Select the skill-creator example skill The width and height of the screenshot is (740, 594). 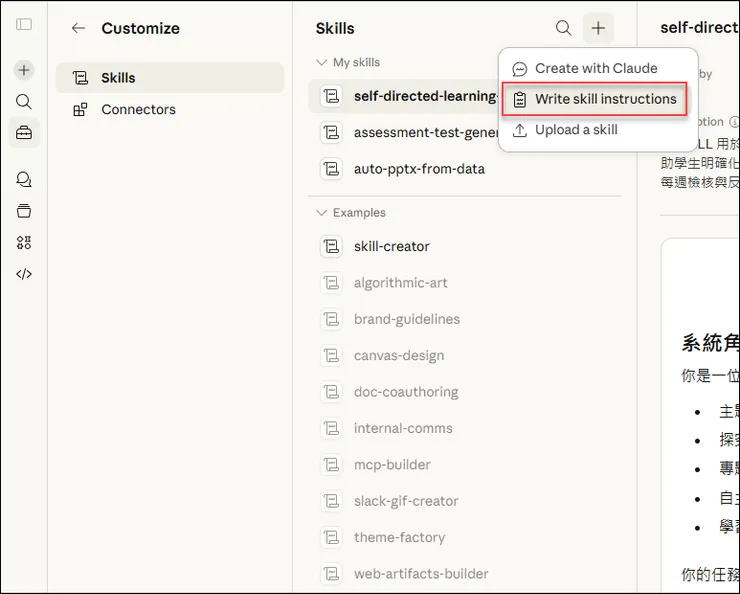click(391, 246)
